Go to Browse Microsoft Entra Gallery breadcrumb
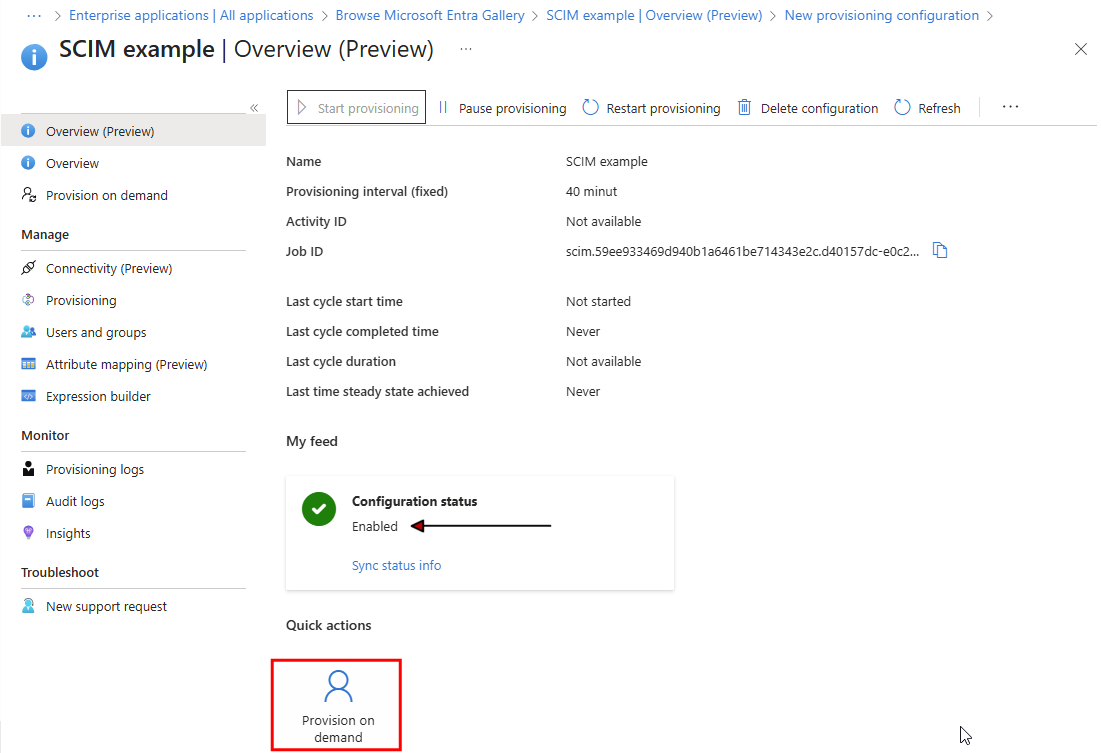1101x753 pixels. click(430, 15)
